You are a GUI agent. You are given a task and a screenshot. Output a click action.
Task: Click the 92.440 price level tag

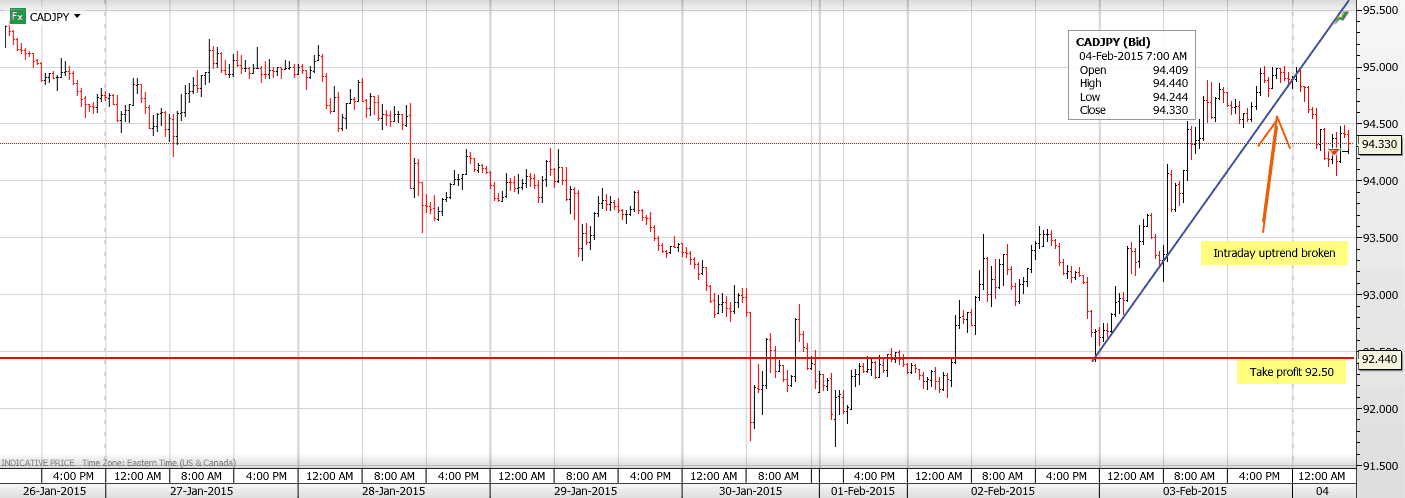coord(1379,359)
